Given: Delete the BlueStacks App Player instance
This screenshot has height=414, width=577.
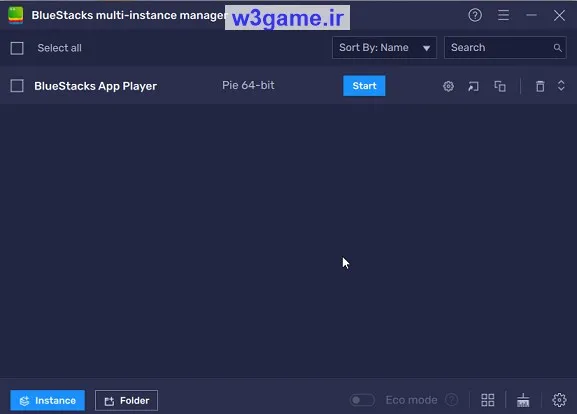Looking at the screenshot, I should coord(540,86).
